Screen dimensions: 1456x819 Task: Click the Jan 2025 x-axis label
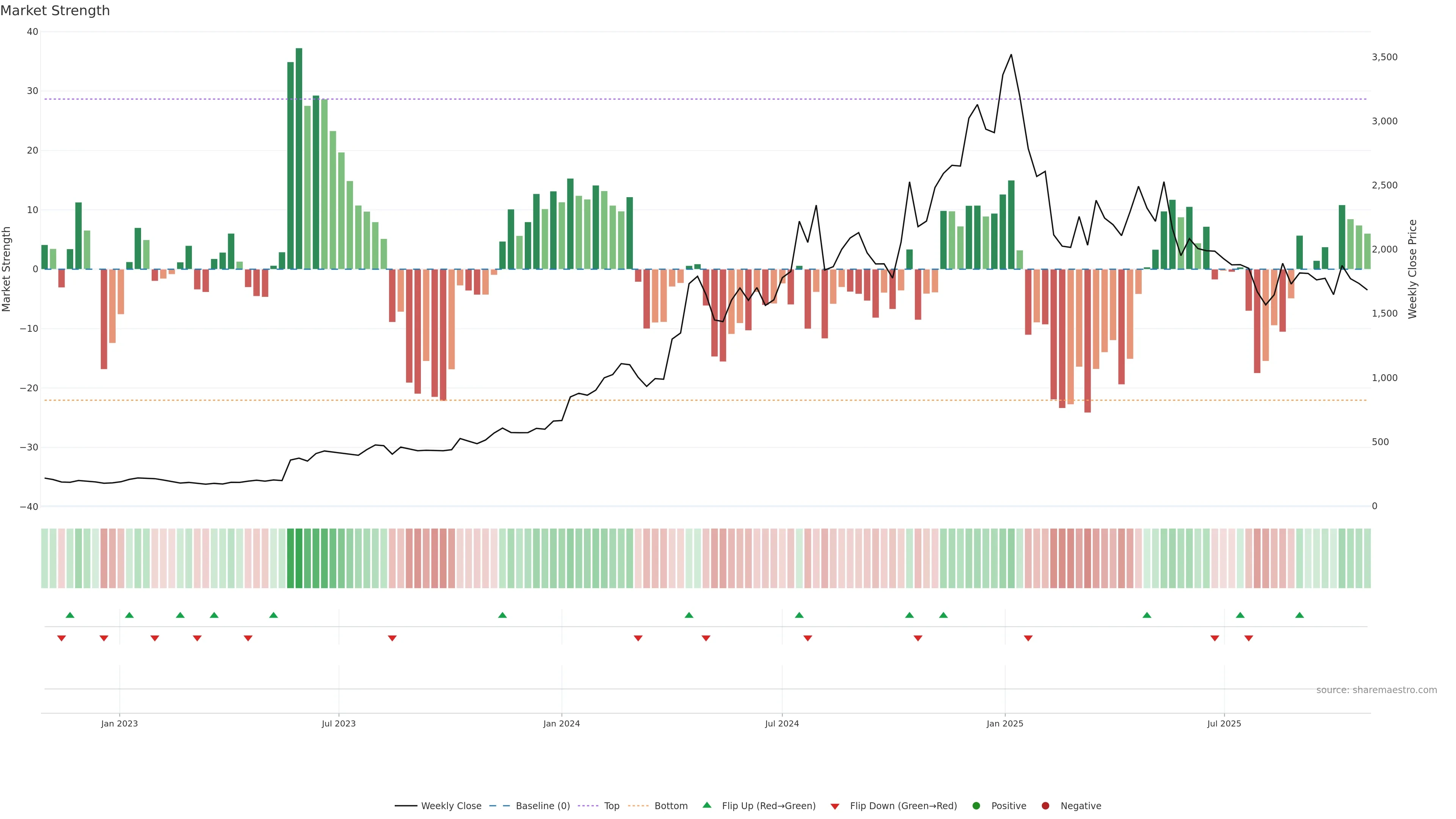[x=1005, y=723]
